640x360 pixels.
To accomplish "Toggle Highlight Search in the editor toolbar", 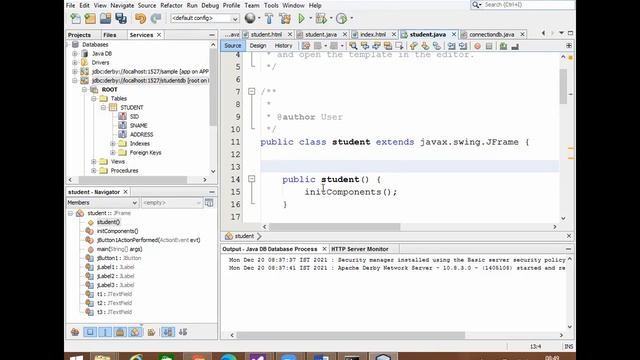I will point(387,46).
